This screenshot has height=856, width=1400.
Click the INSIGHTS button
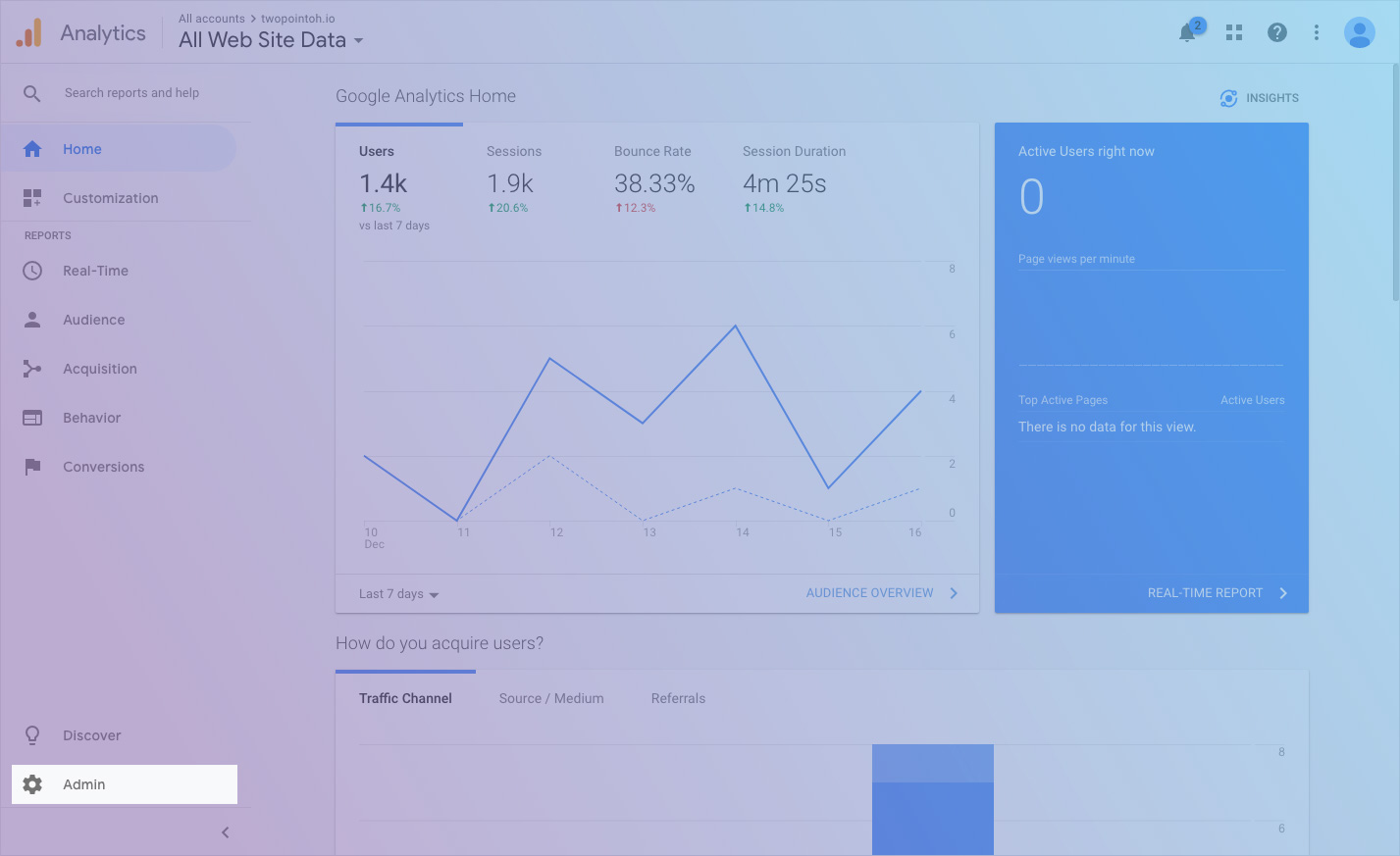click(1260, 98)
